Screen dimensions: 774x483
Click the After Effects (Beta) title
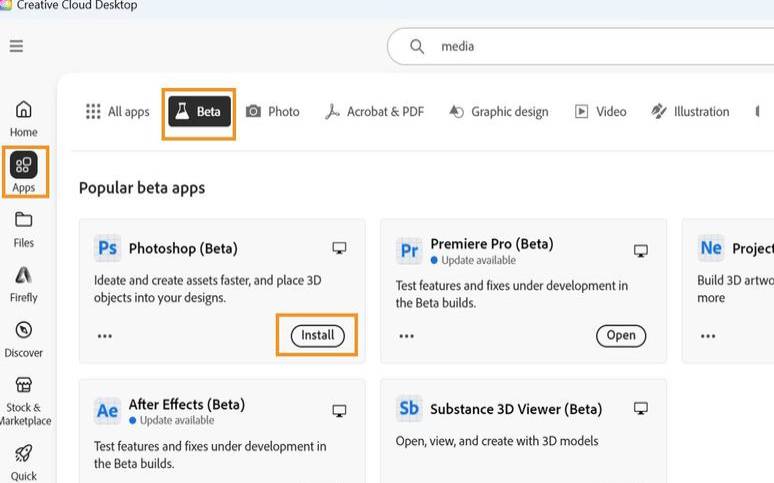(x=187, y=404)
